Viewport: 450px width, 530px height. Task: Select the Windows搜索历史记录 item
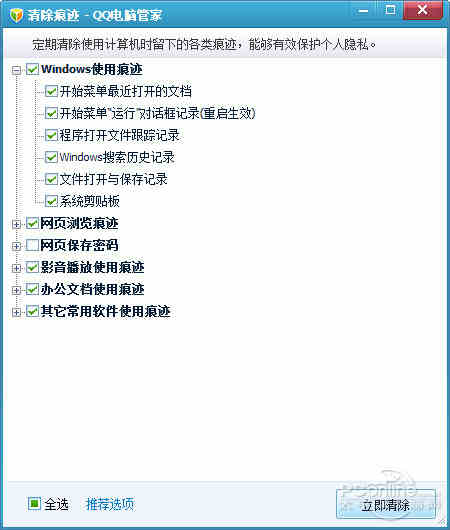tap(117, 157)
